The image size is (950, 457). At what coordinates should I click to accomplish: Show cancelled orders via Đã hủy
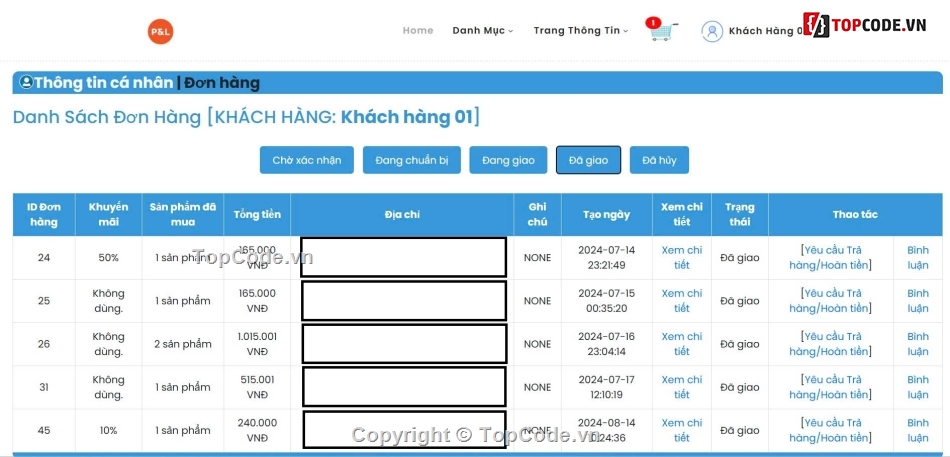659,160
